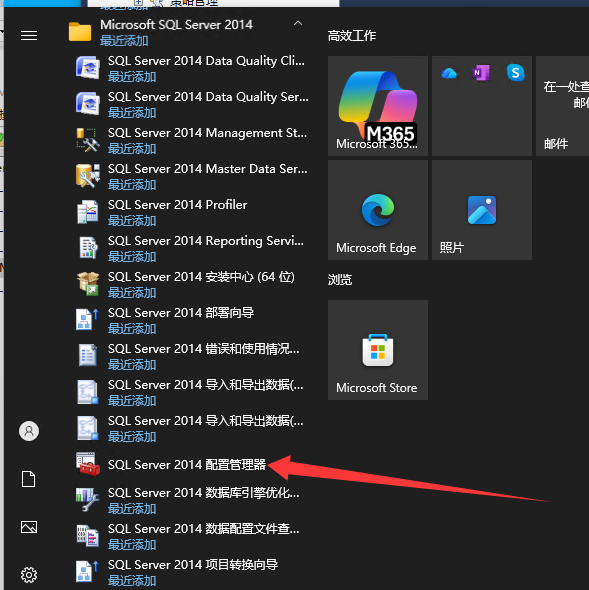
Task: Open Settings gear in Start sidebar
Action: coord(29,575)
